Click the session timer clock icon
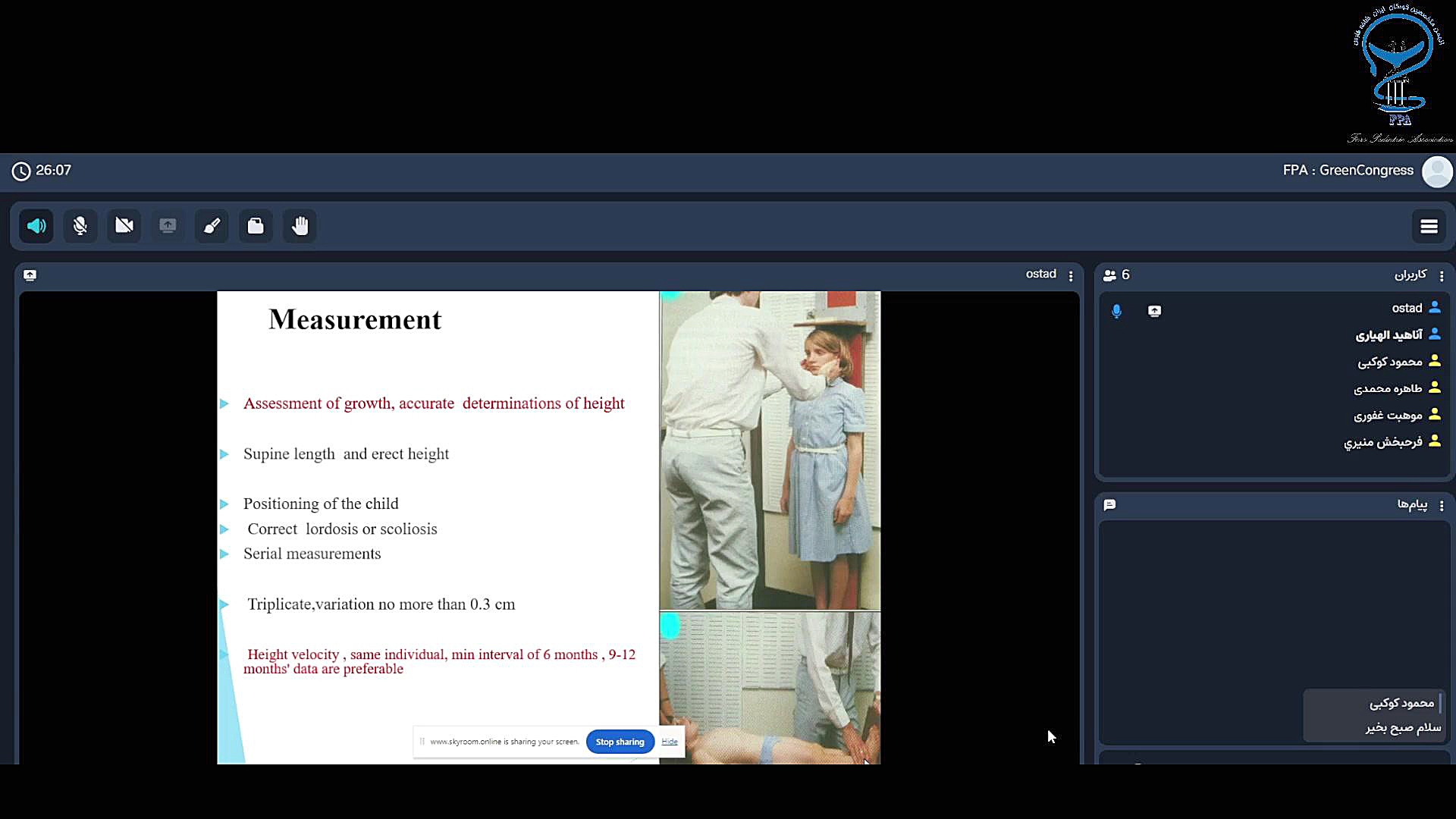 (21, 171)
